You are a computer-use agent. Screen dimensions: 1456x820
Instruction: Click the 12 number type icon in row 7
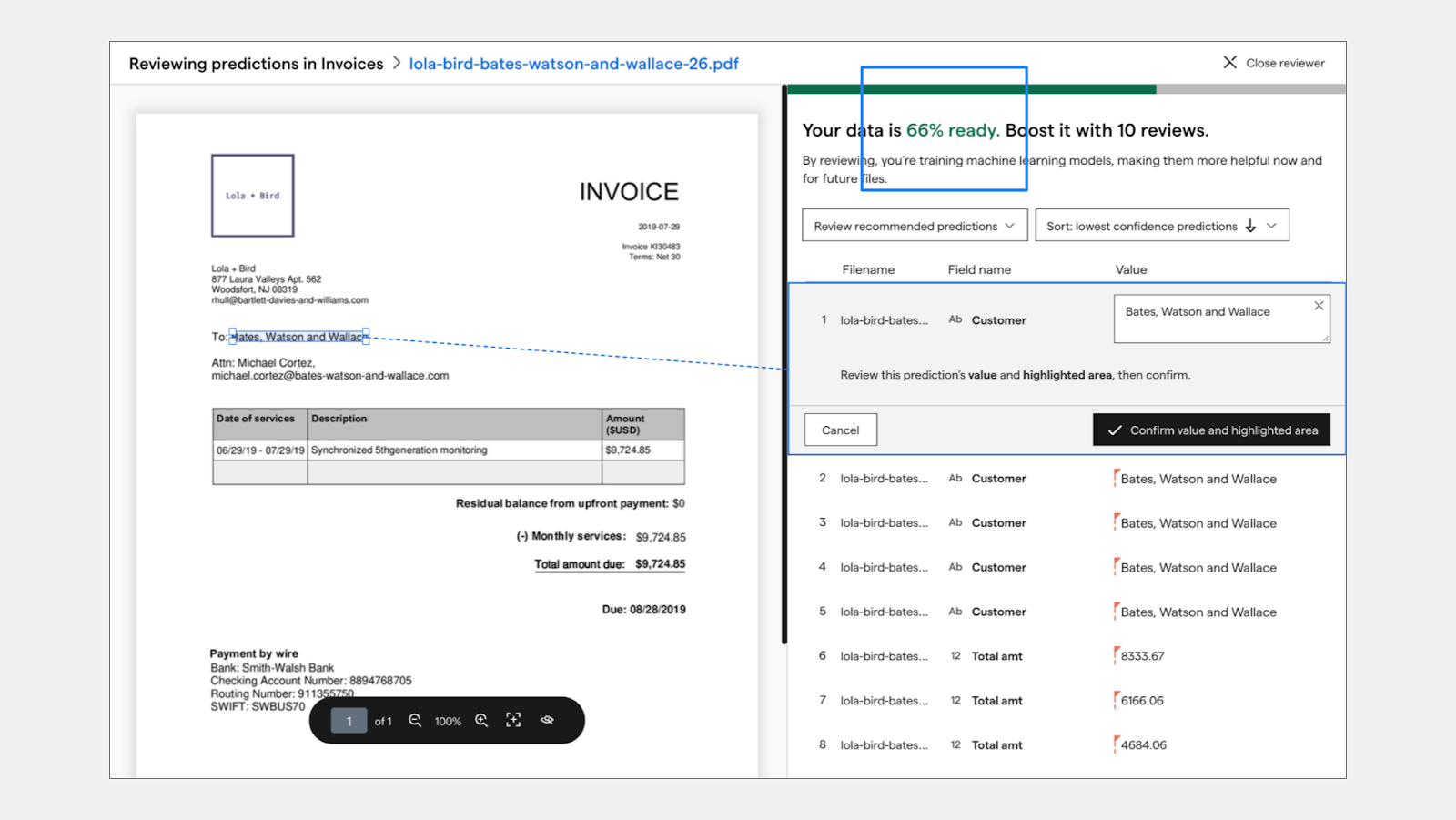click(x=955, y=701)
